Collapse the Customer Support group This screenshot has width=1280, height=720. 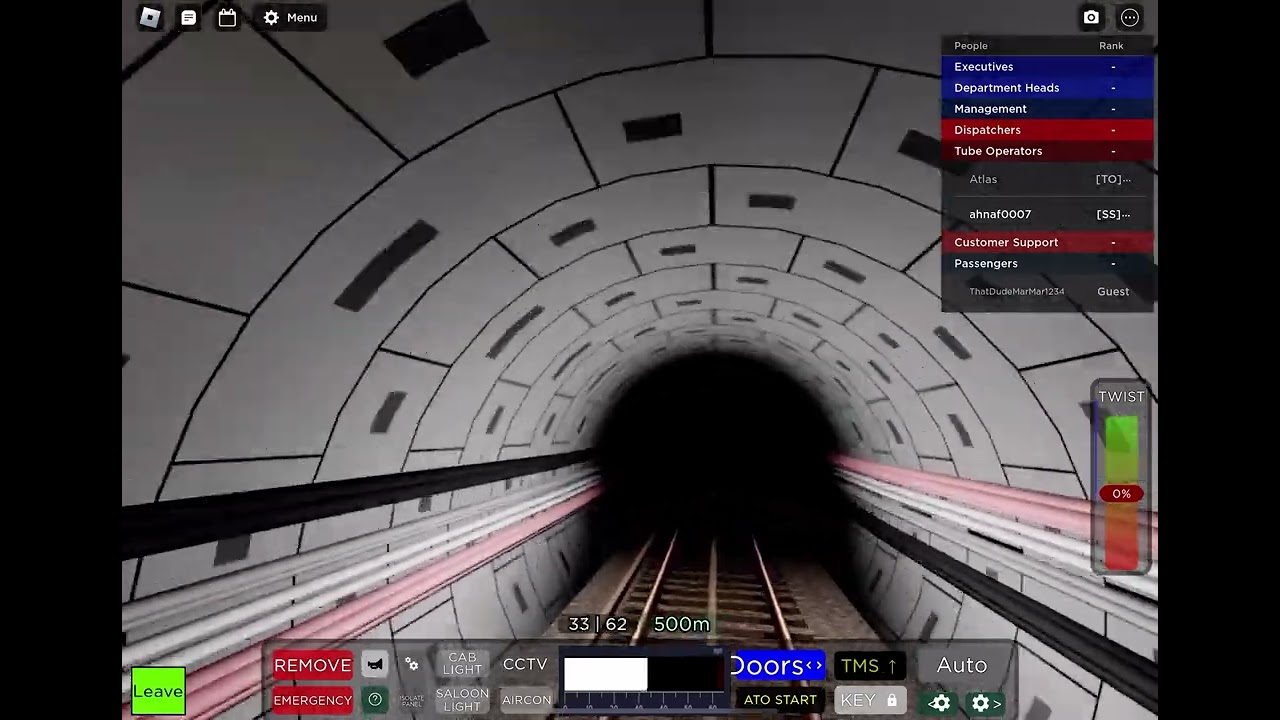pyautogui.click(x=1047, y=242)
